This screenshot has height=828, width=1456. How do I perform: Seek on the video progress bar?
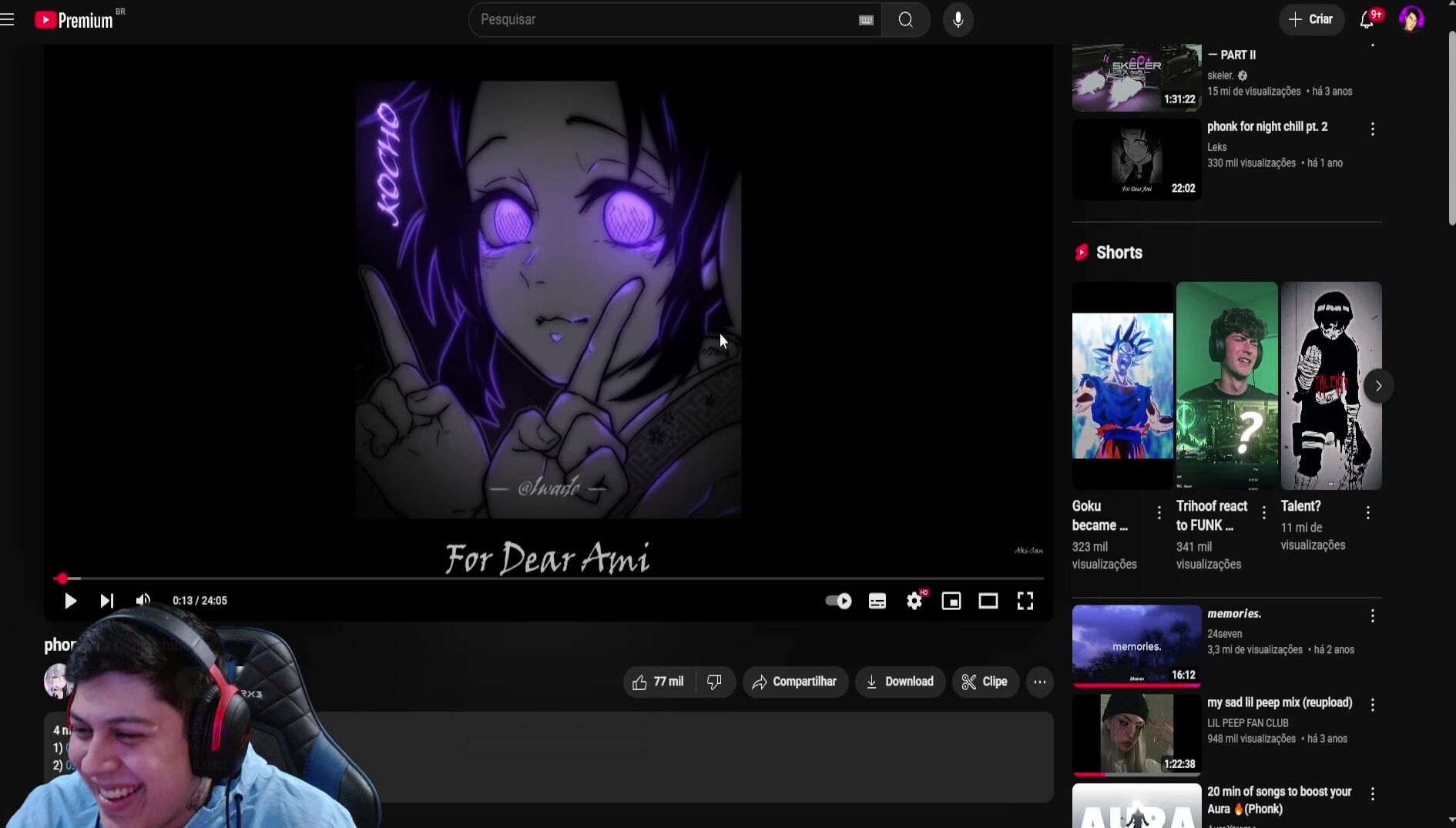549,578
